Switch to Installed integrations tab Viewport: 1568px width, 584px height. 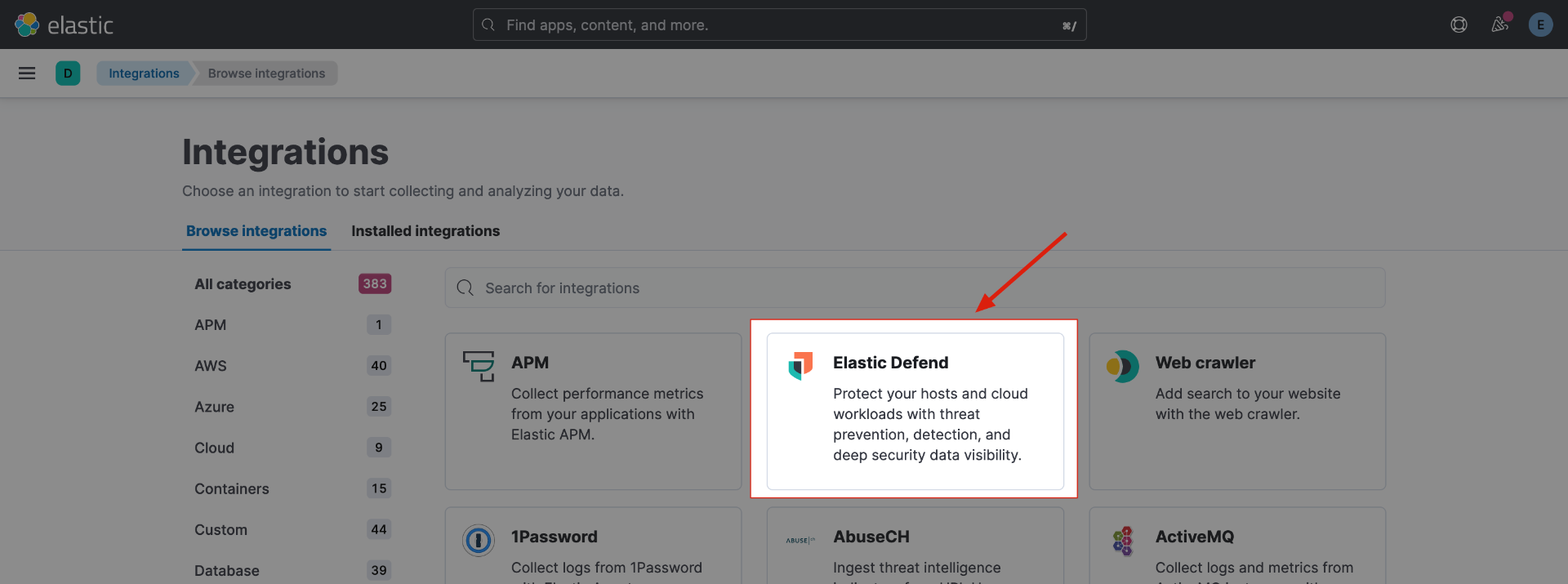click(x=425, y=231)
